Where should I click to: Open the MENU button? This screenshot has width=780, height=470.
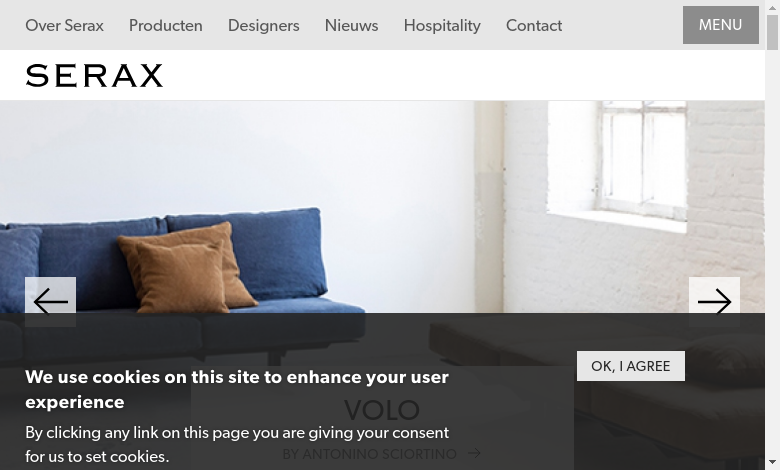pos(720,25)
